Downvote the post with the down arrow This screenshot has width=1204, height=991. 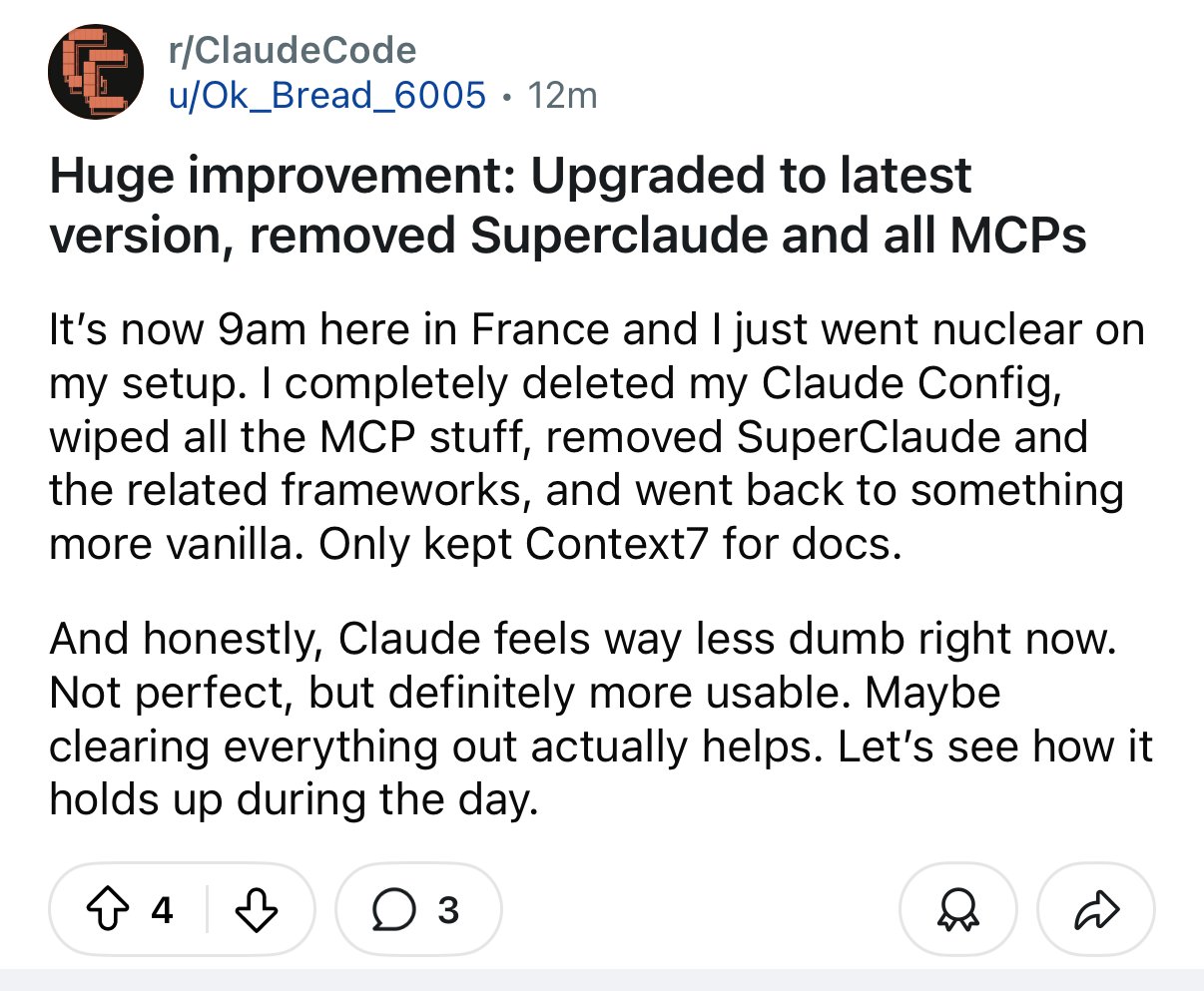coord(259,909)
